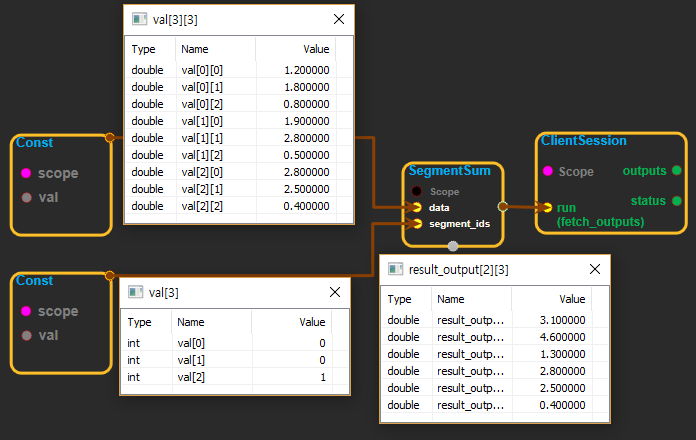Click the val pin on the upper Const node

pos(27,197)
